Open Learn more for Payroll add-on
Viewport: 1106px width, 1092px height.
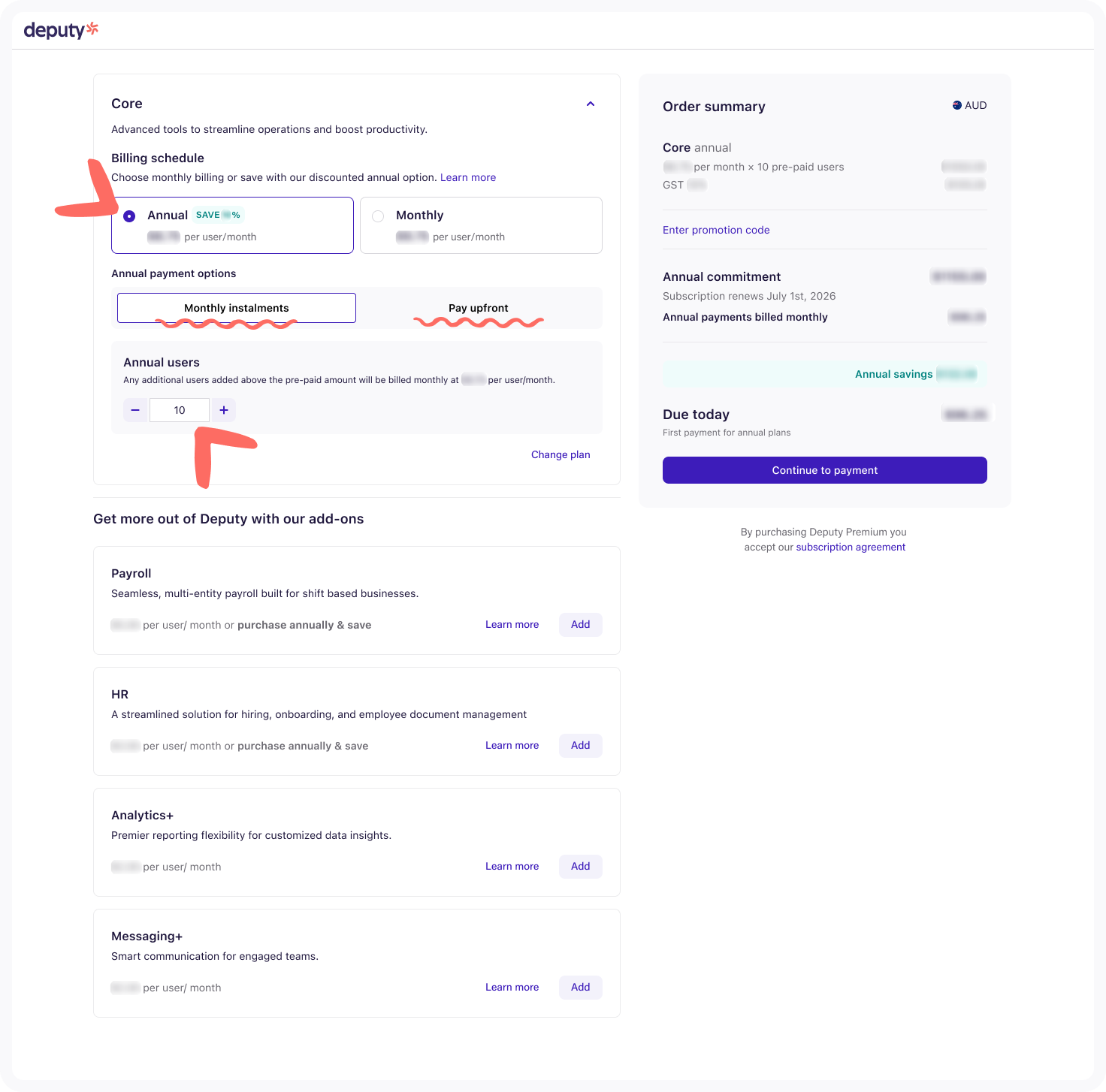click(512, 624)
